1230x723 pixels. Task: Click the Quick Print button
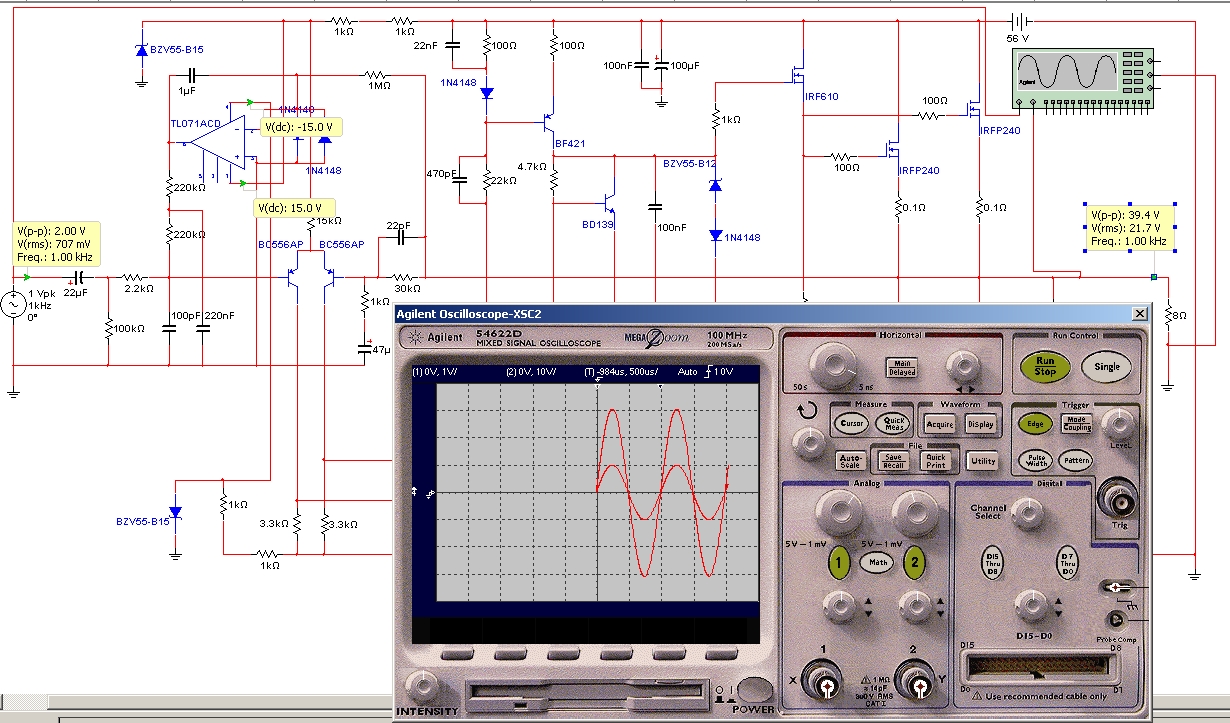pyautogui.click(x=935, y=461)
